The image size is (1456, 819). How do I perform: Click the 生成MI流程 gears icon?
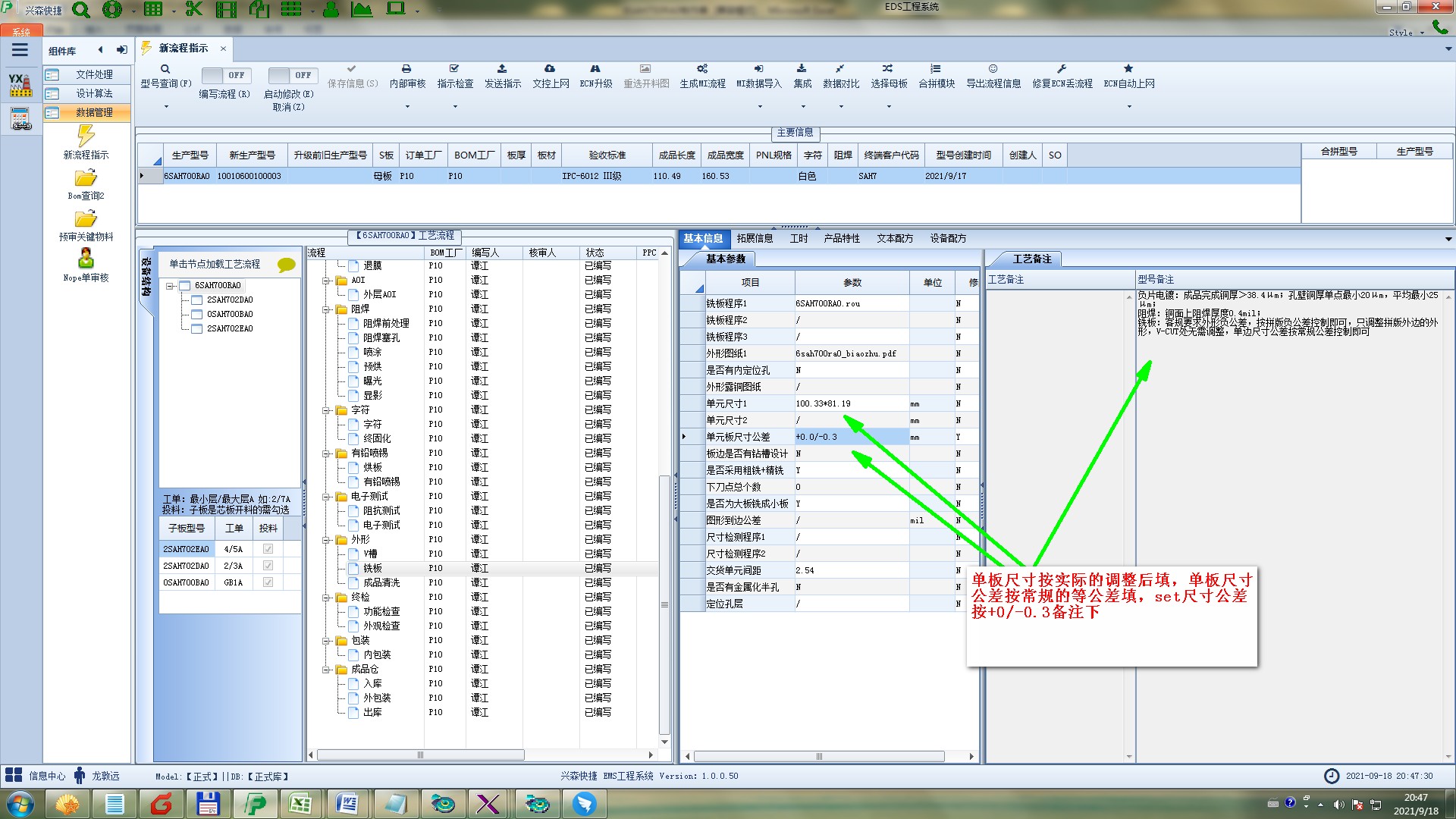tap(702, 69)
